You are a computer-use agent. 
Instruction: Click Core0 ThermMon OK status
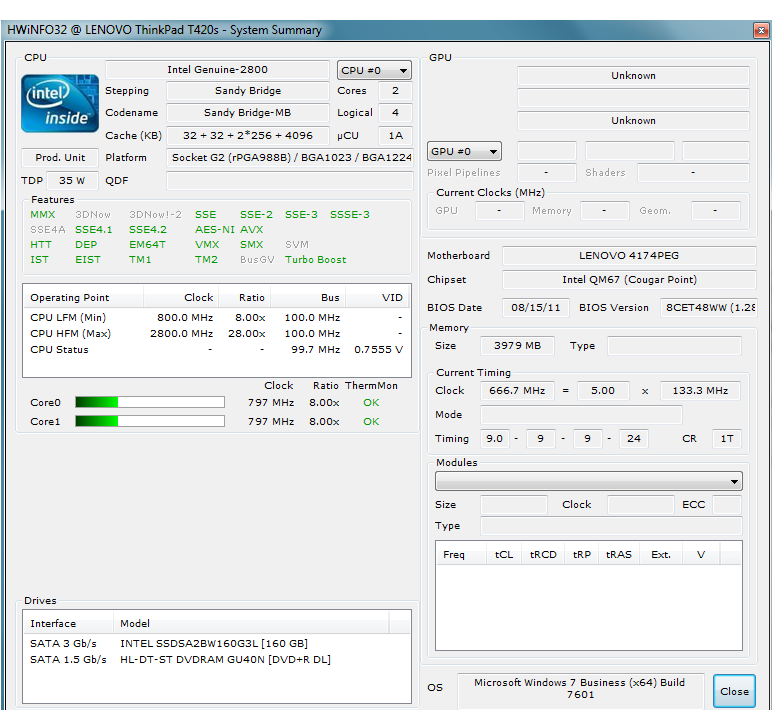371,402
